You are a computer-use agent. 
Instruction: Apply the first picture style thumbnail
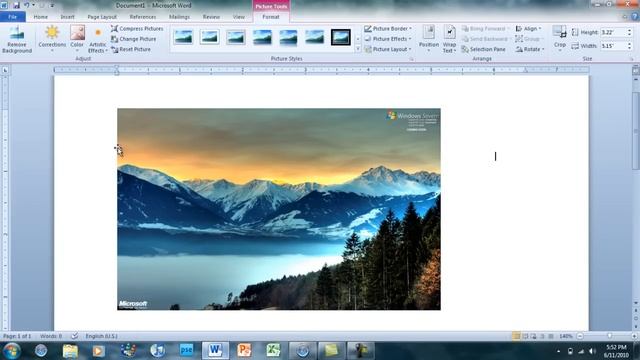183,37
